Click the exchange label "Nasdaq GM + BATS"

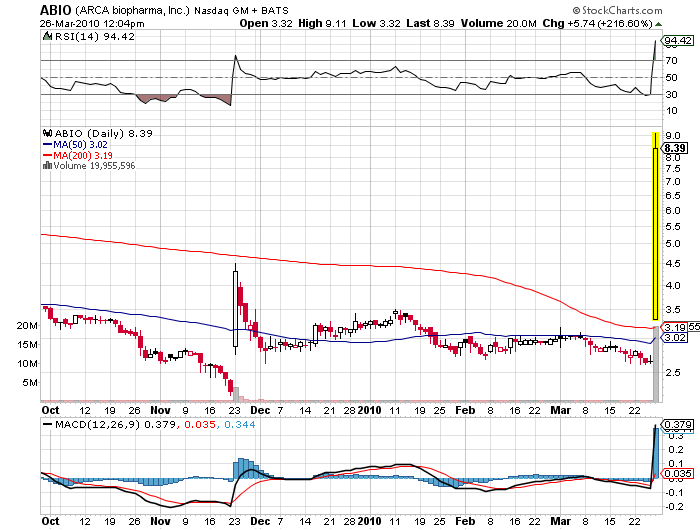point(241,10)
